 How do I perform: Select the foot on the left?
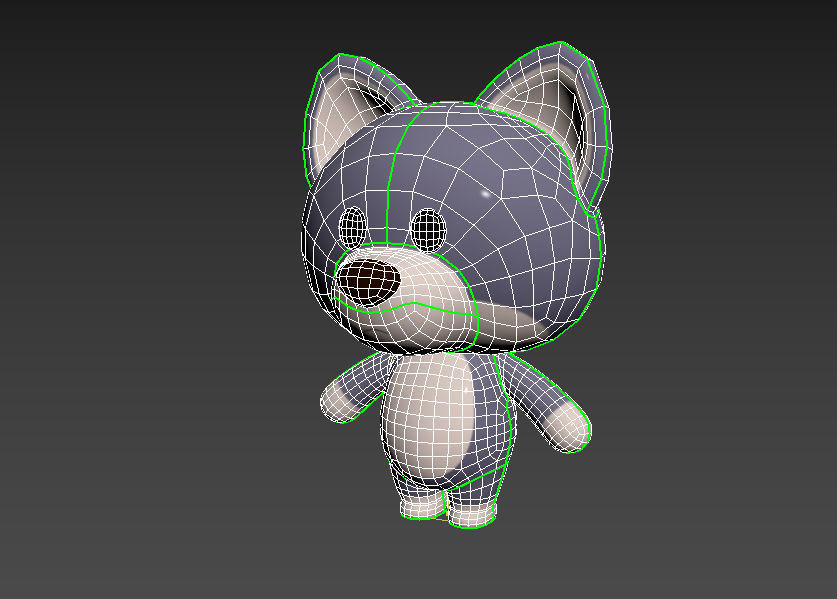(422, 506)
